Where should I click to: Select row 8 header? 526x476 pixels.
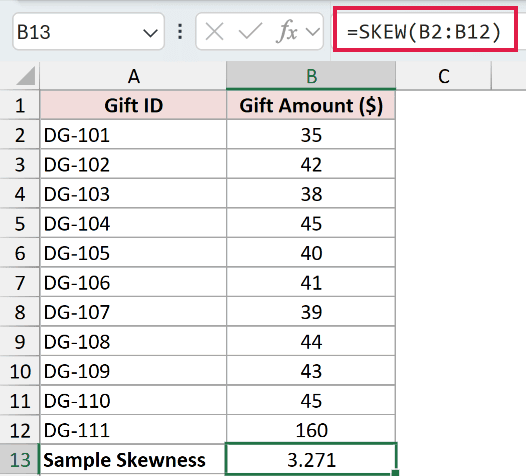click(20, 312)
